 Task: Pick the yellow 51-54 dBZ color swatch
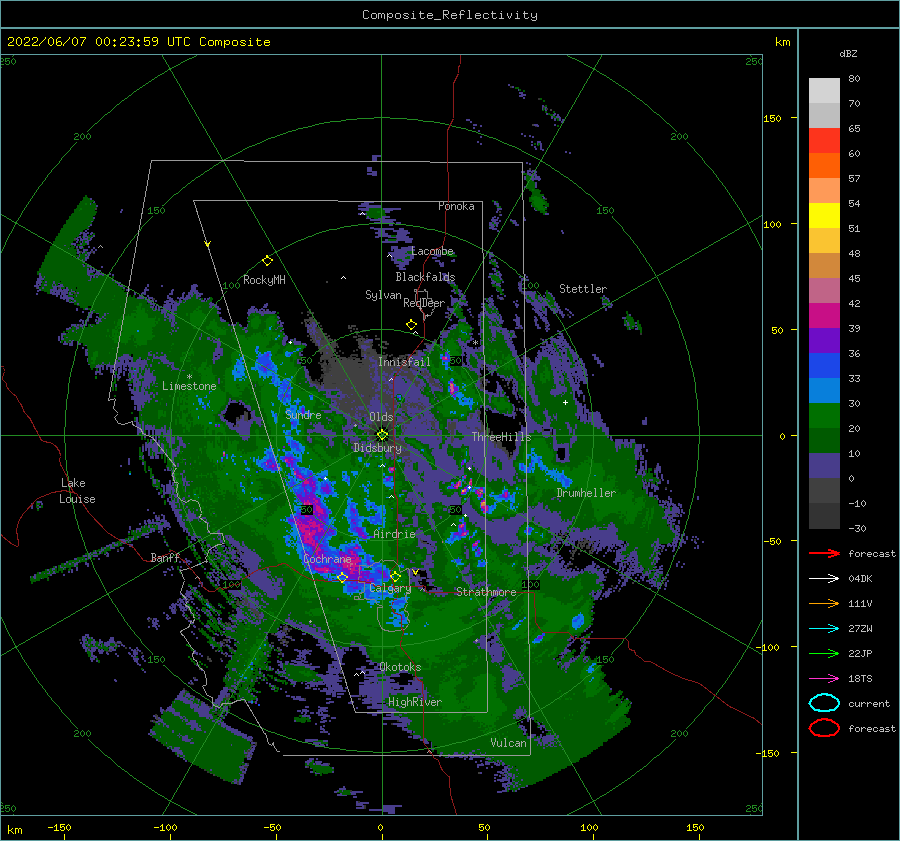(824, 216)
